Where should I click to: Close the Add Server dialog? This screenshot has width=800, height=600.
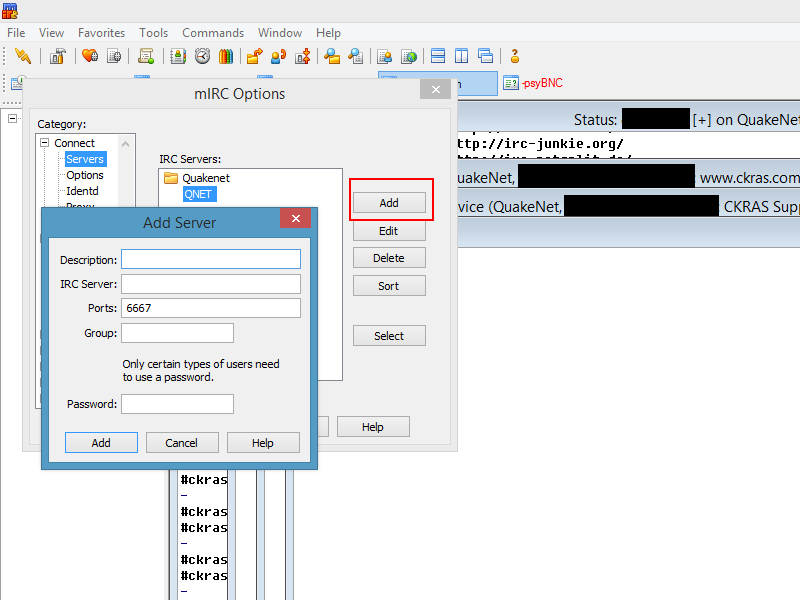coord(296,218)
